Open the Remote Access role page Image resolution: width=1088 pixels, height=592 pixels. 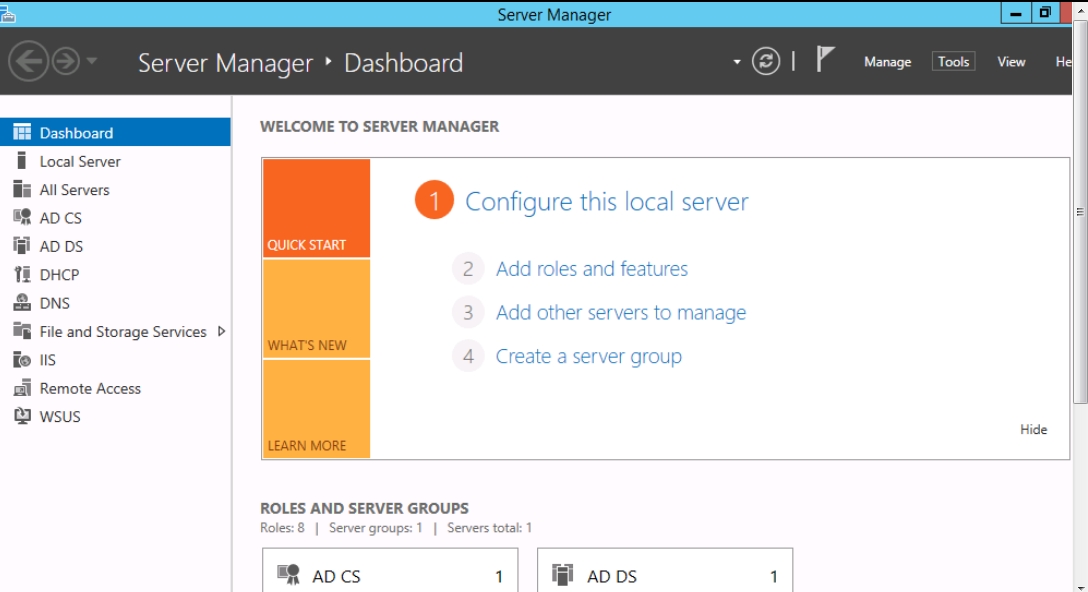click(90, 389)
